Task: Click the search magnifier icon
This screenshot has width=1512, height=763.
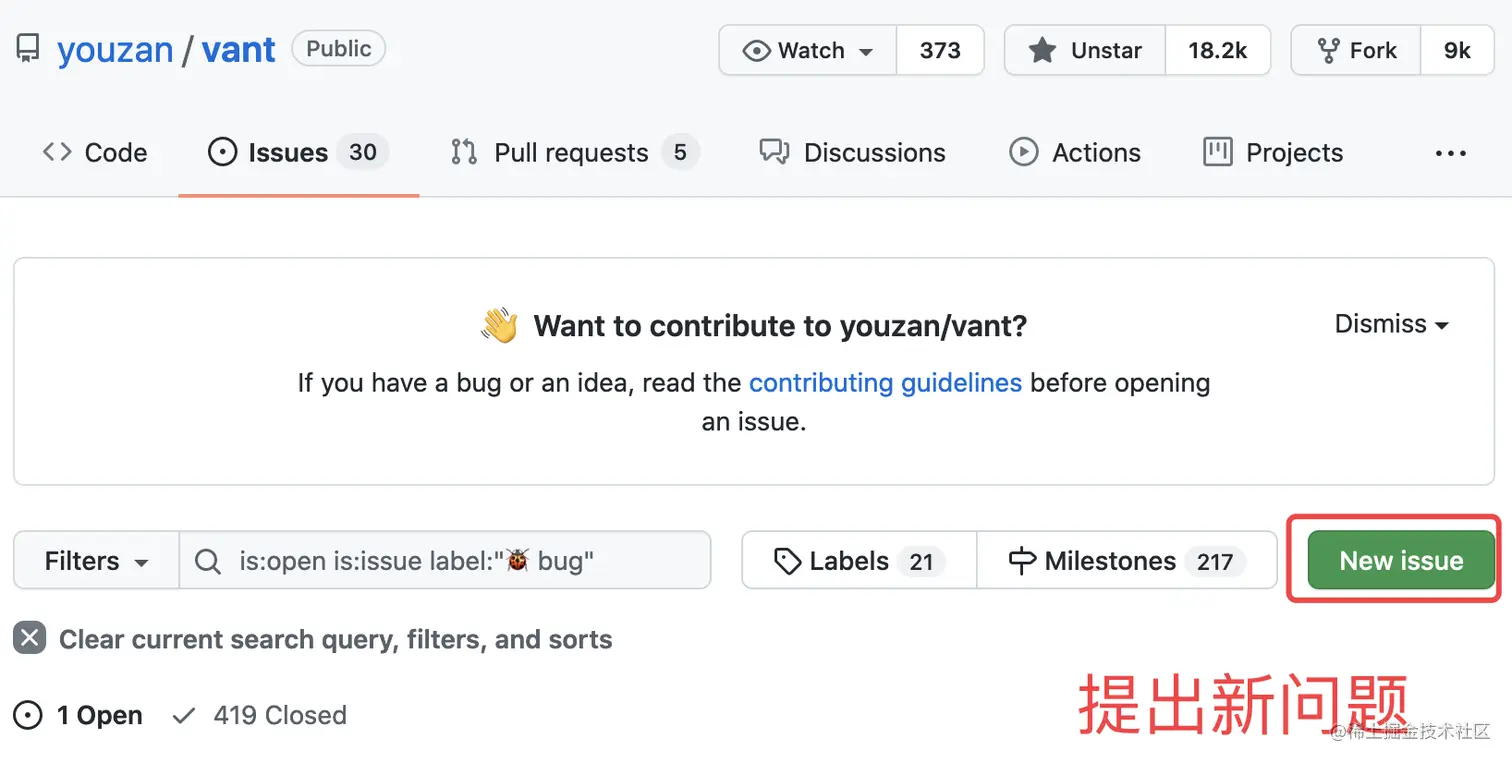Action: (x=208, y=561)
